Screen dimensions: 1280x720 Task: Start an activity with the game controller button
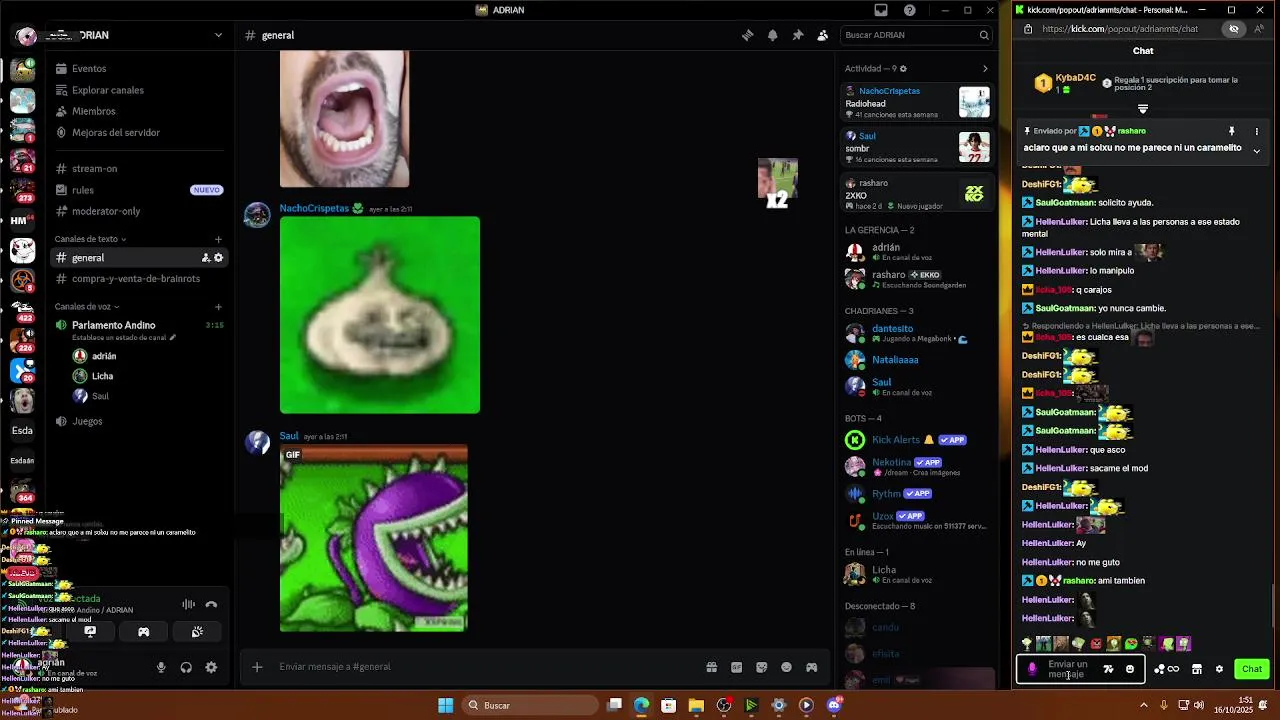(x=143, y=632)
